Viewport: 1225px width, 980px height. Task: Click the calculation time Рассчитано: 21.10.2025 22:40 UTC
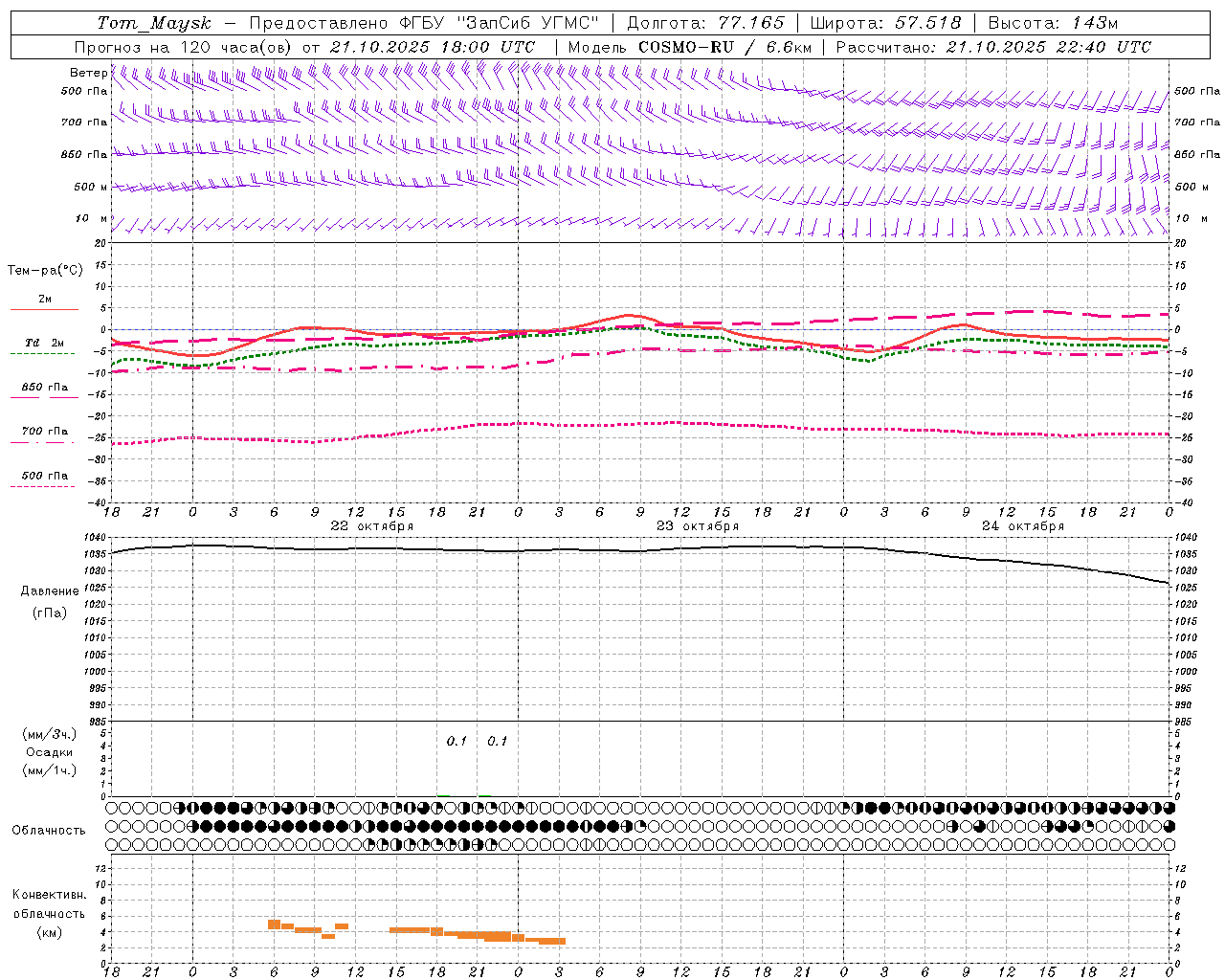click(x=993, y=47)
